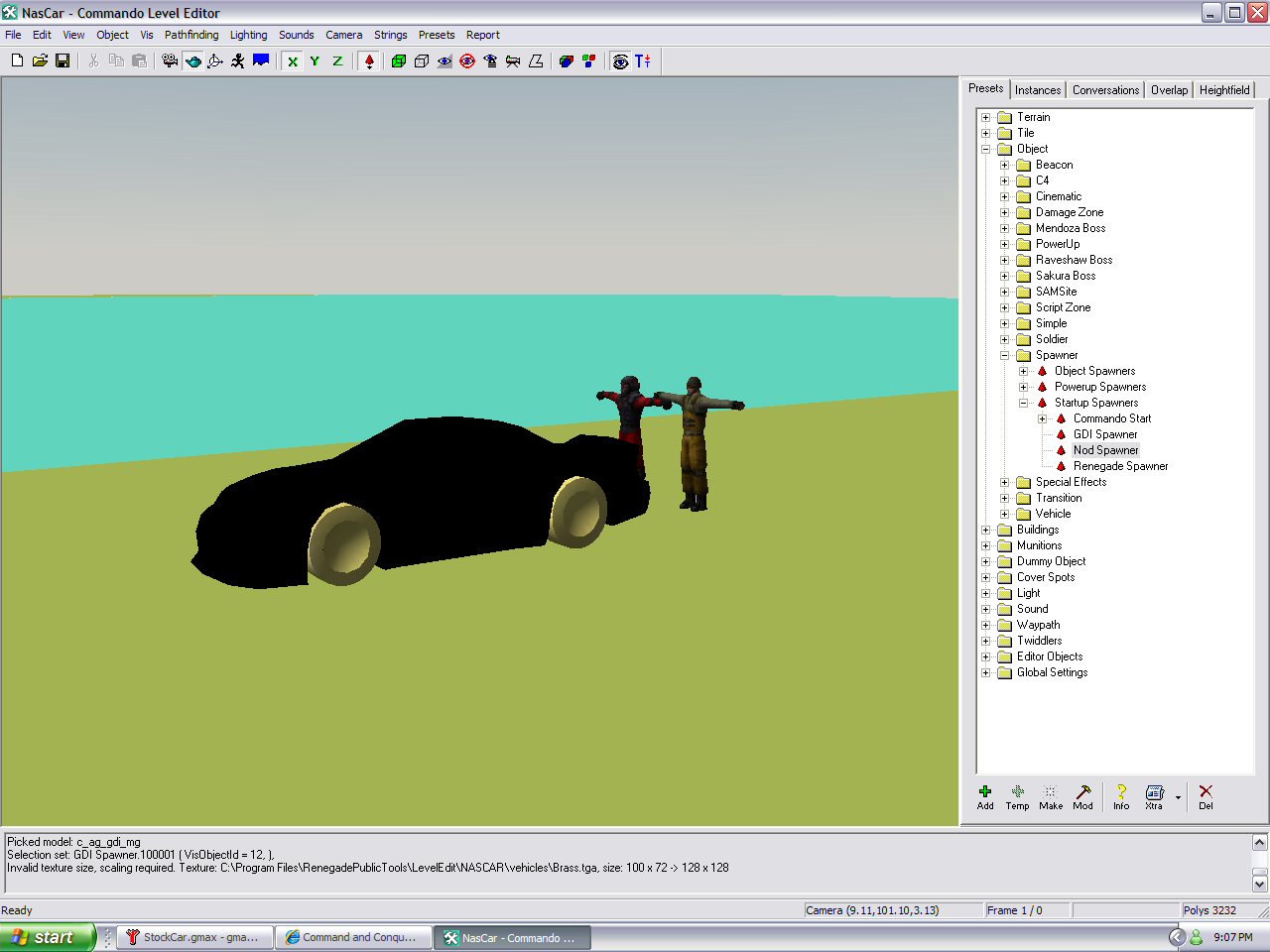Toggle the Z axis restriction button
1270x952 pixels.
click(337, 61)
